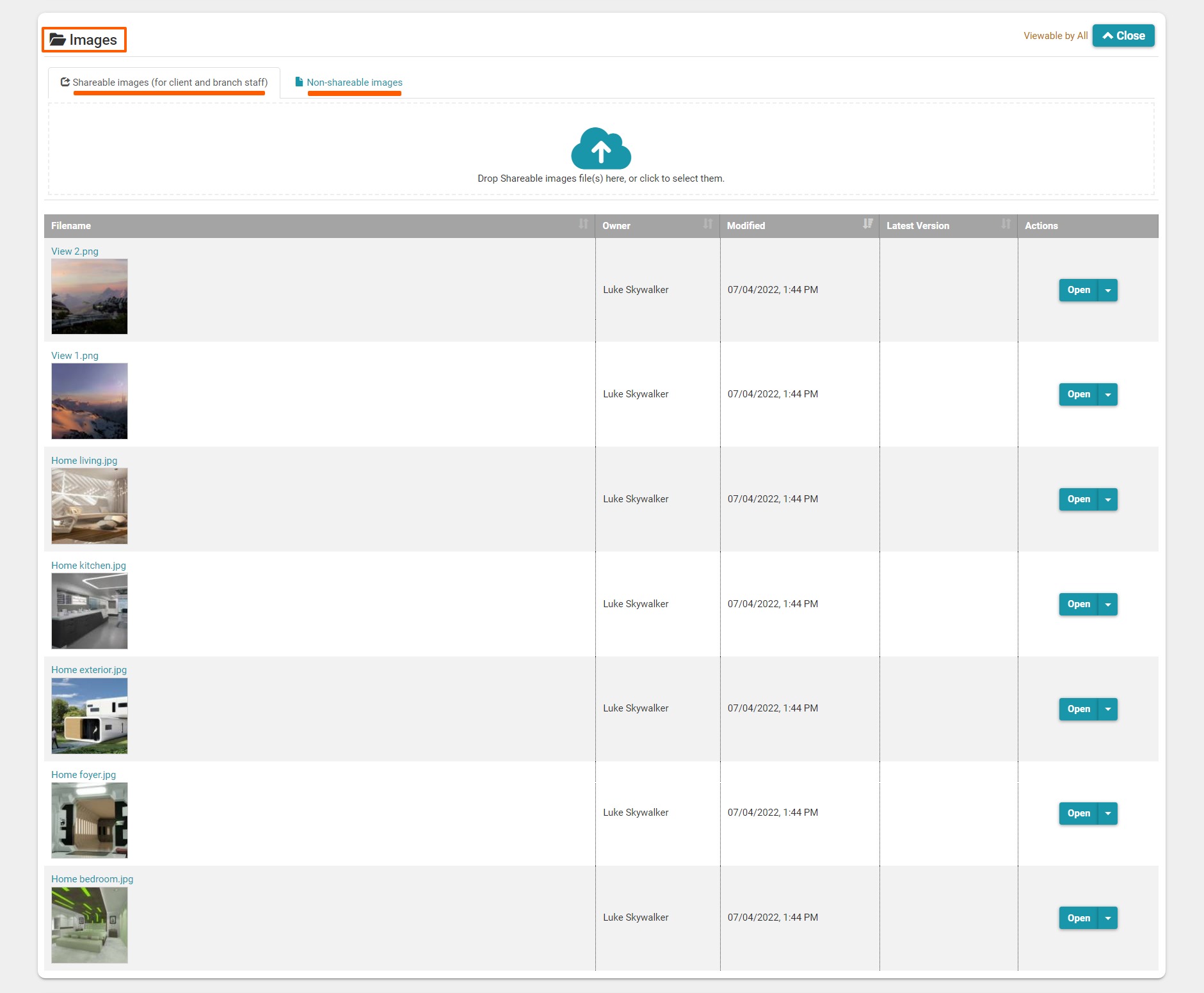The height and width of the screenshot is (993, 1204).
Task: Click the View 1.png thumbnail image
Action: click(x=90, y=401)
